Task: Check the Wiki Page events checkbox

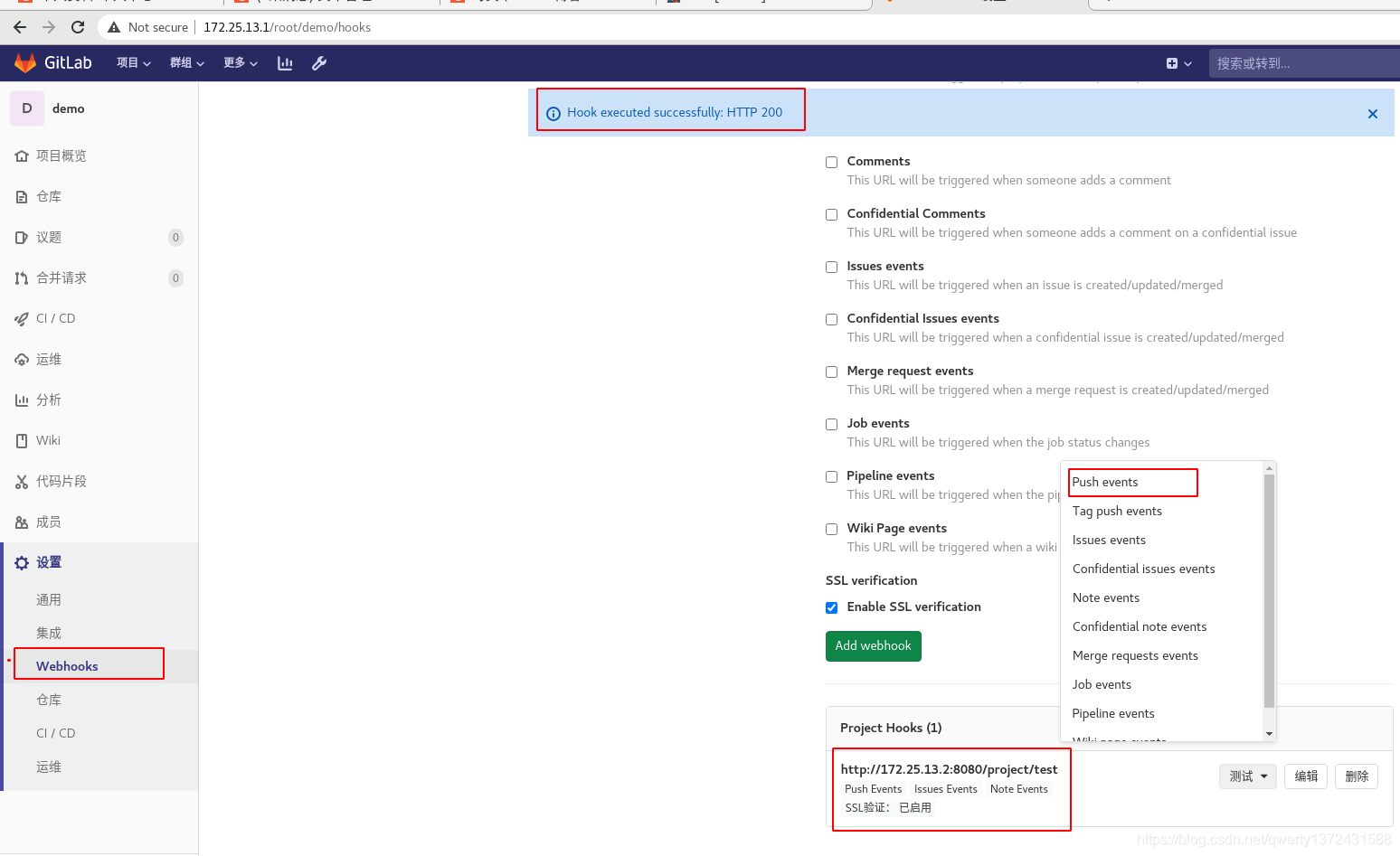Action: [x=831, y=530]
